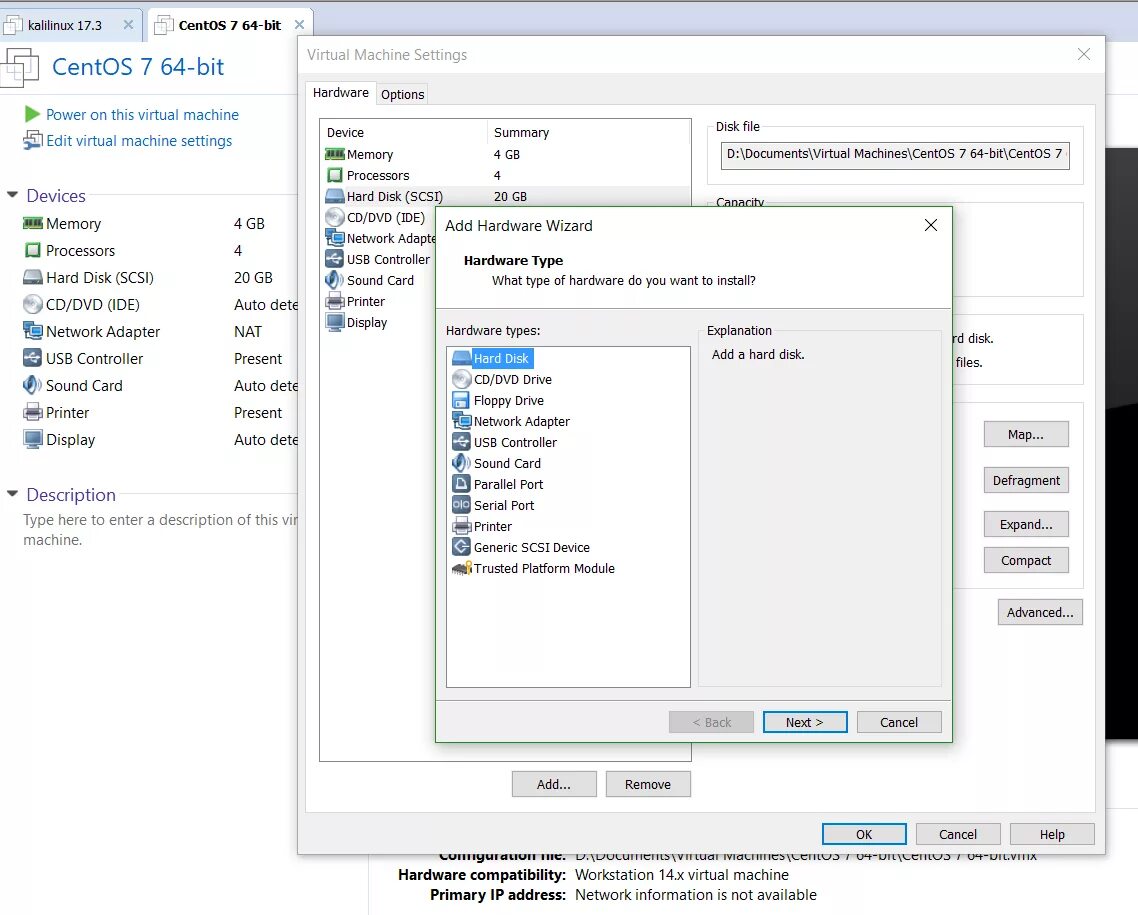
Task: Click the Help button
Action: point(1052,834)
